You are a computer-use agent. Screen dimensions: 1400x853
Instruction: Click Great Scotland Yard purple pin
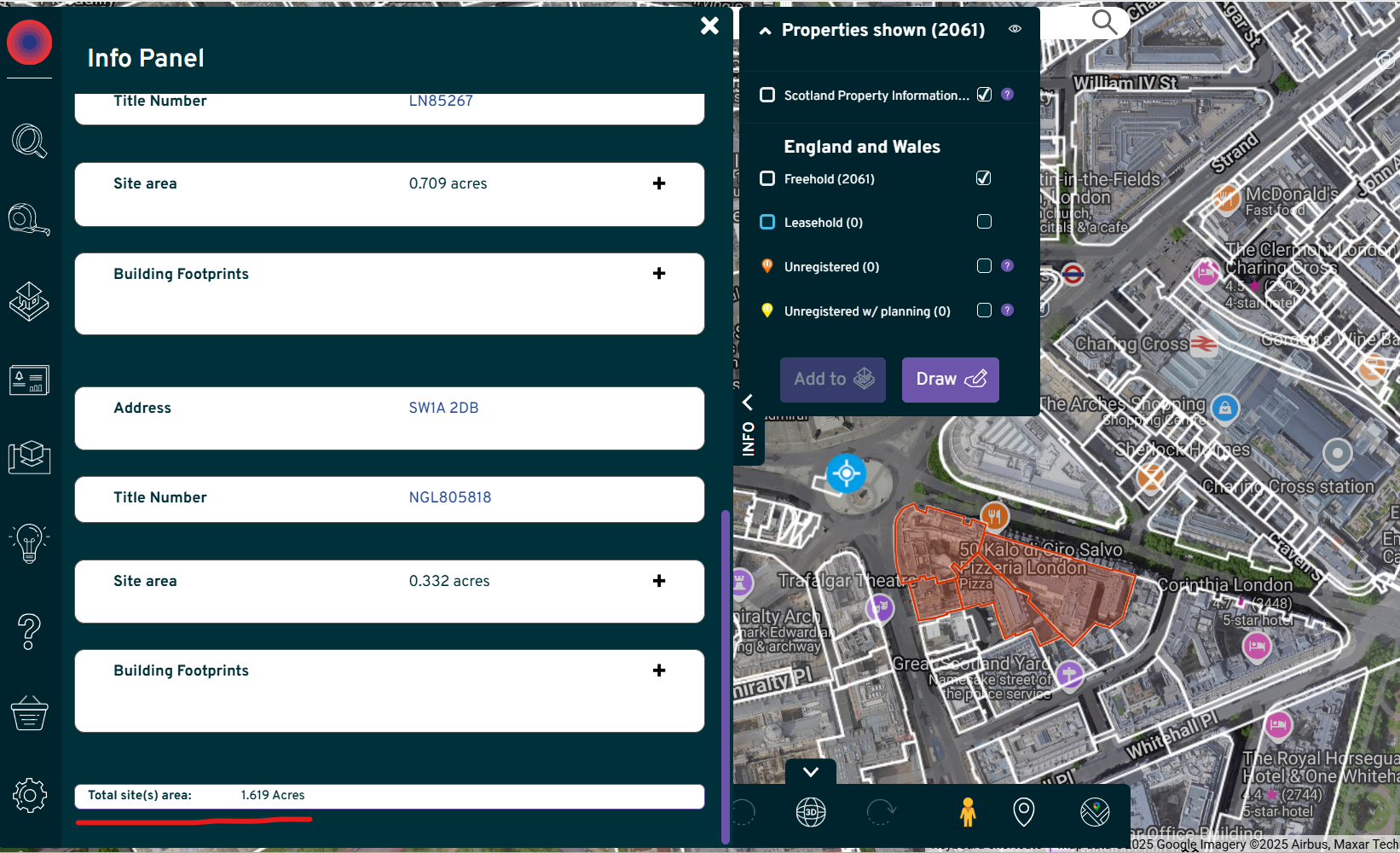1069,675
